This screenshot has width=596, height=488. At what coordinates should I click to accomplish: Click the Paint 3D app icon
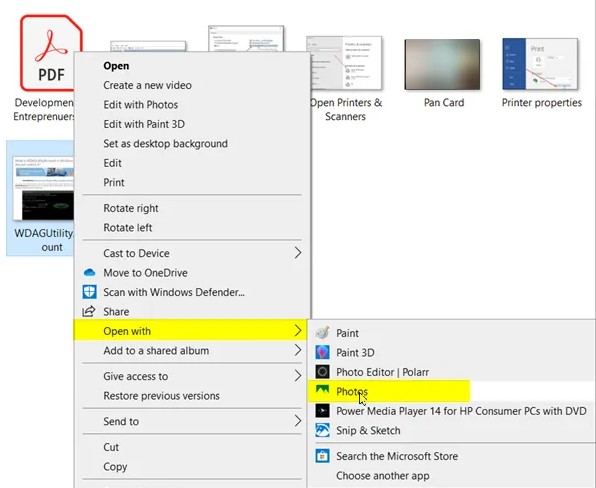click(322, 352)
